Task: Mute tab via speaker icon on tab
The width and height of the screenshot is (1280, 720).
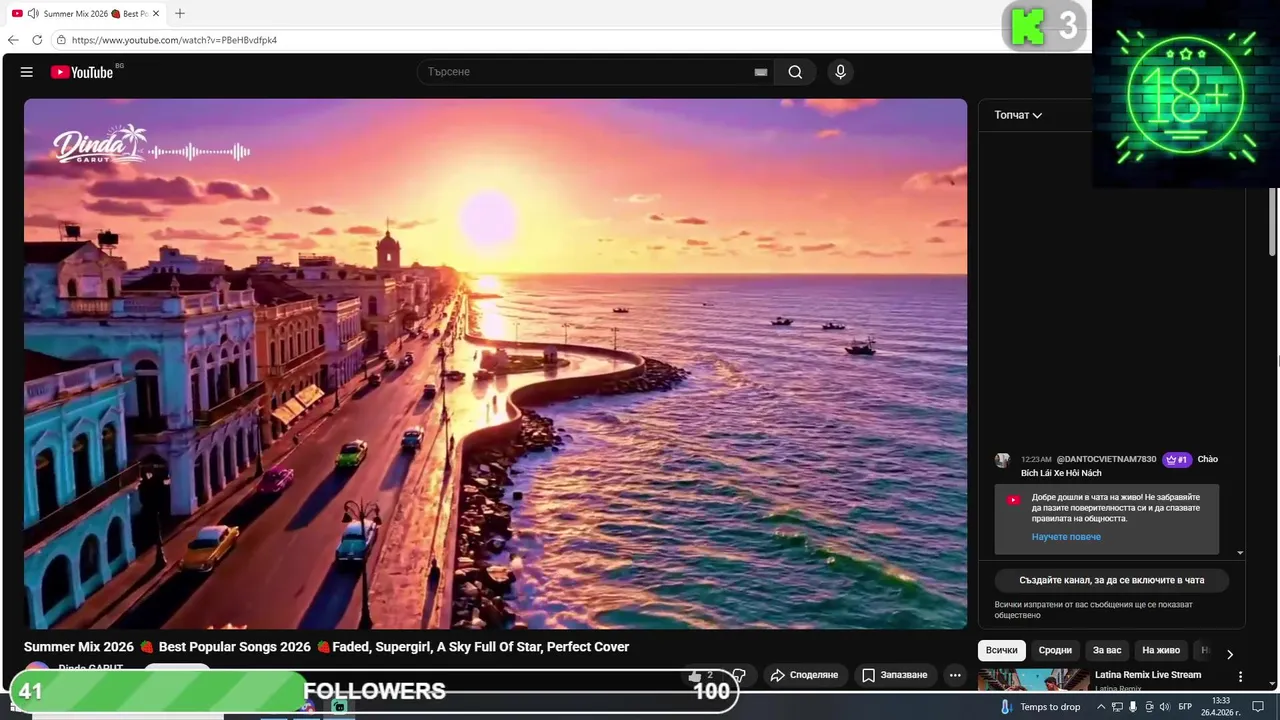Action: 33,14
